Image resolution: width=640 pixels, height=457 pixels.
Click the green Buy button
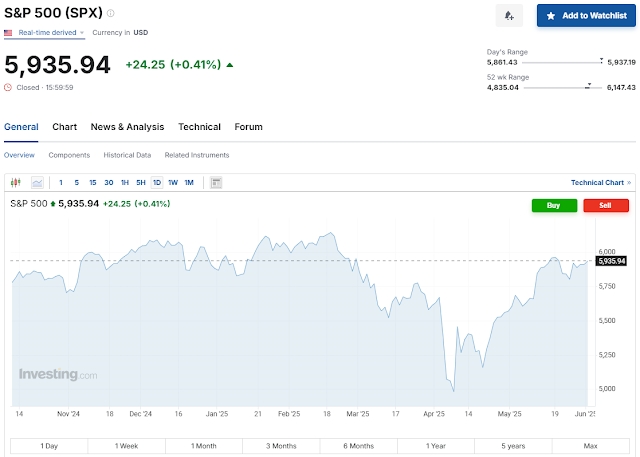pos(554,205)
